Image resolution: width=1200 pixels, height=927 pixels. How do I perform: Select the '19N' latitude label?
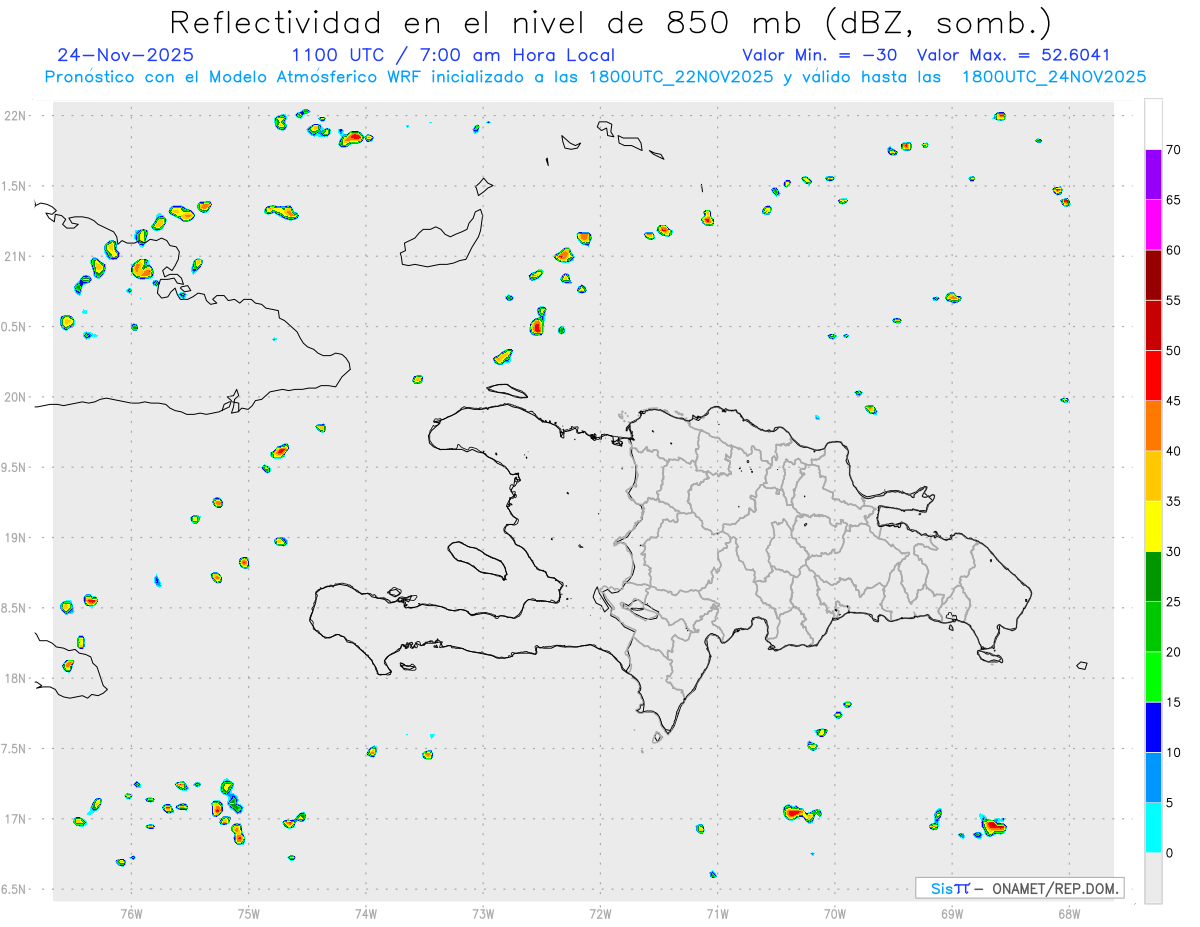[x=15, y=538]
